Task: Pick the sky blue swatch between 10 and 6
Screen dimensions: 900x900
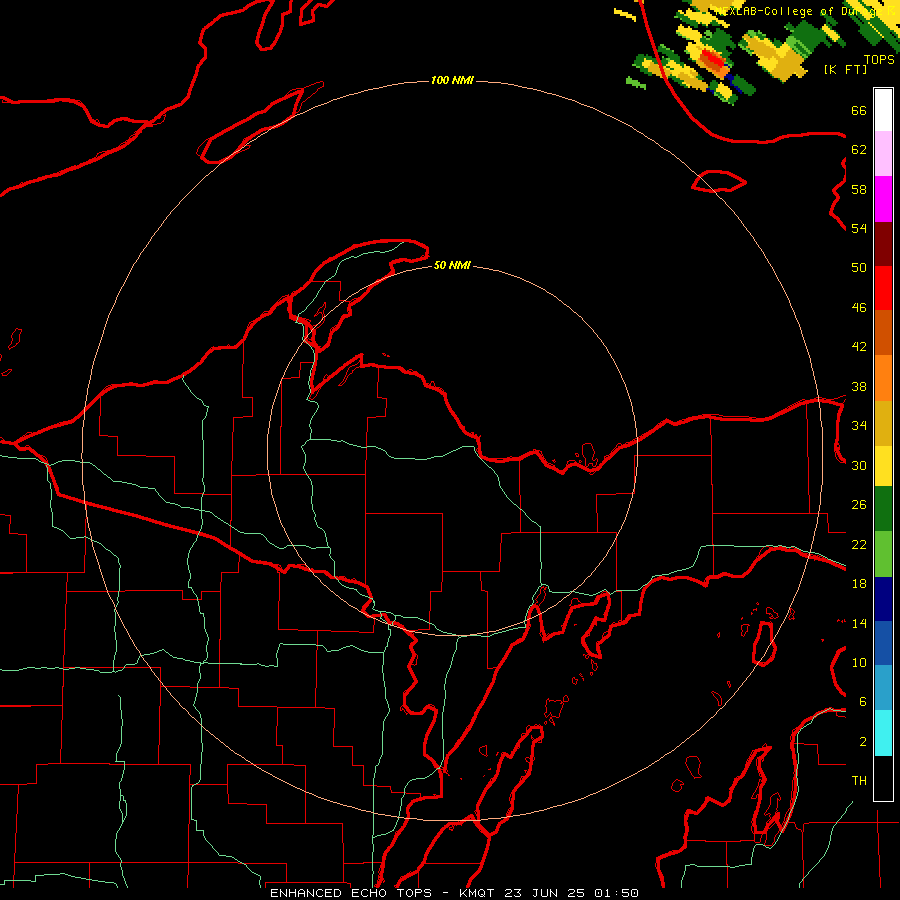Action: click(883, 688)
